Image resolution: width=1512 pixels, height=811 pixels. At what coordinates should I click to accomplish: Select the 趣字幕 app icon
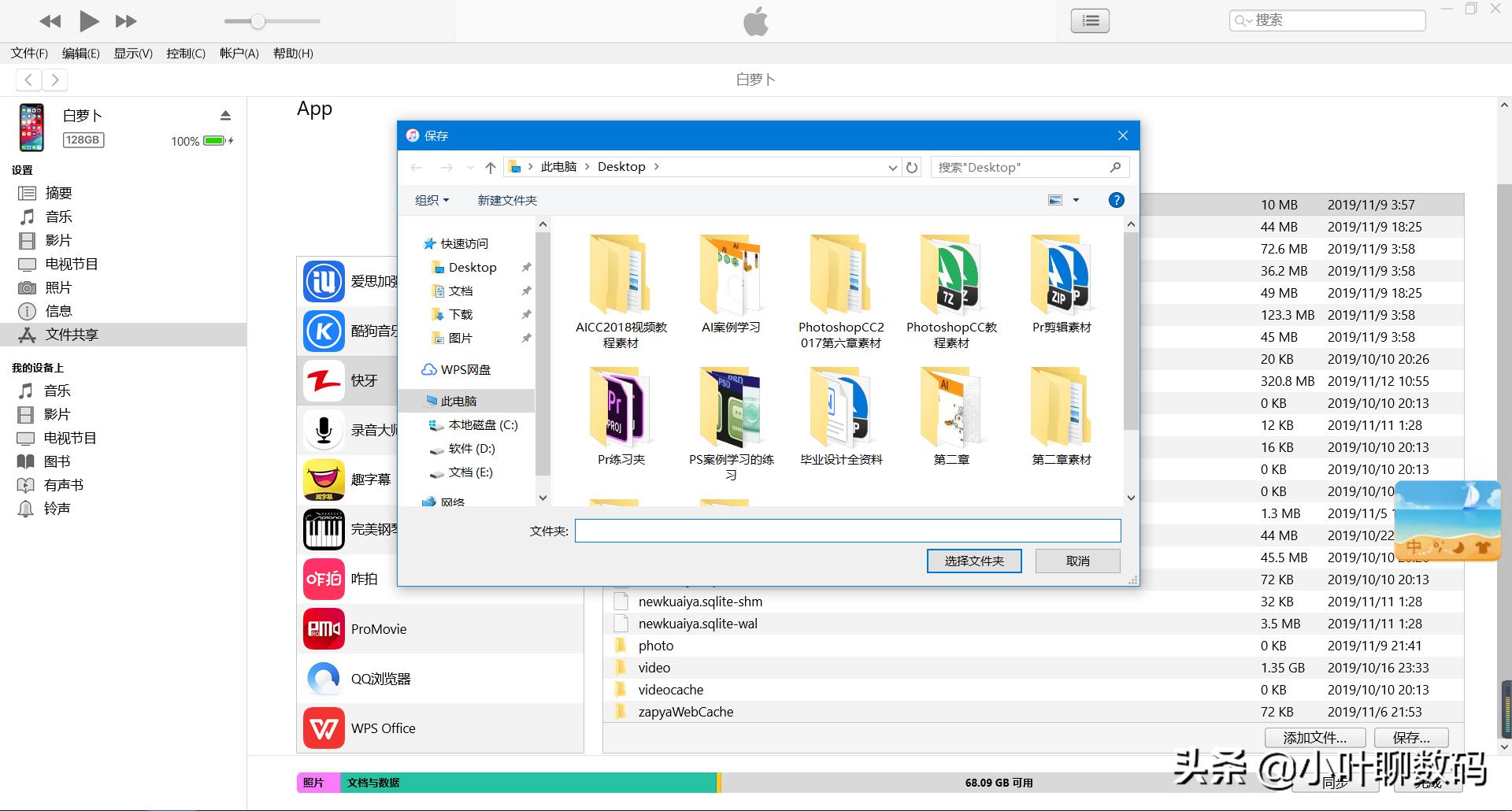(324, 480)
